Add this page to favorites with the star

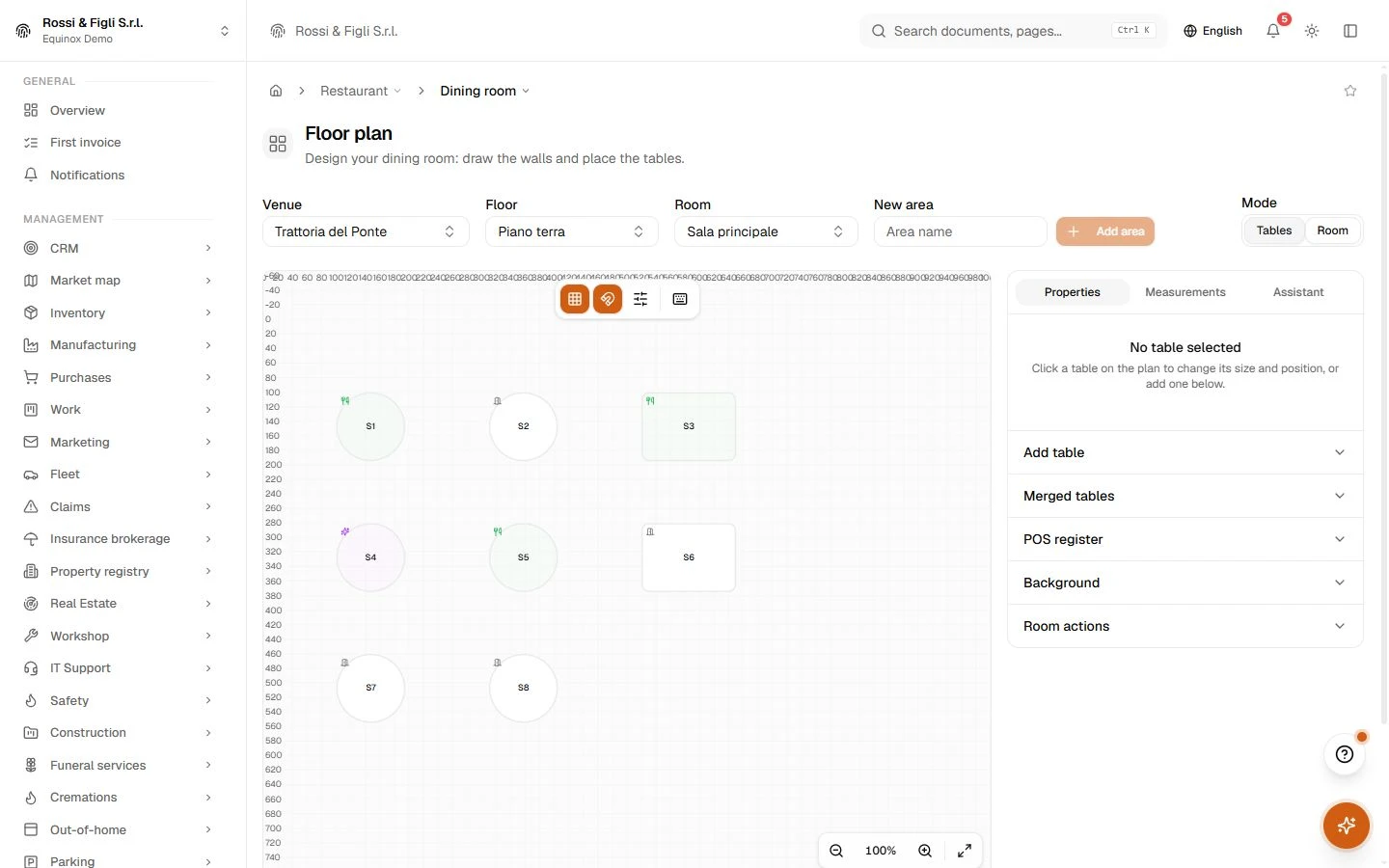1350,91
